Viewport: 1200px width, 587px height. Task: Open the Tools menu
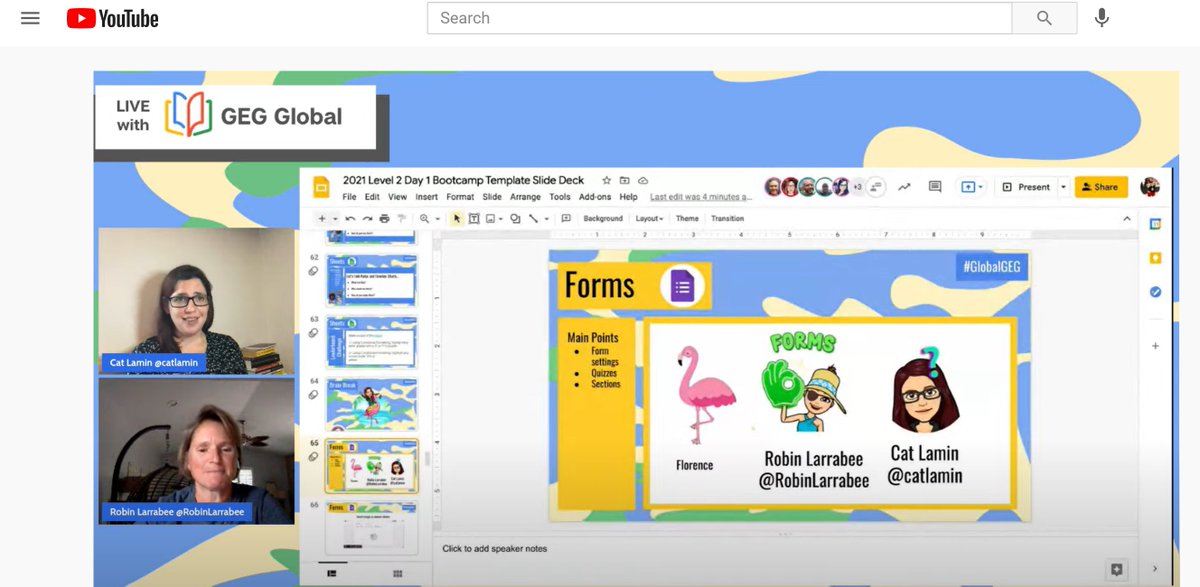560,197
